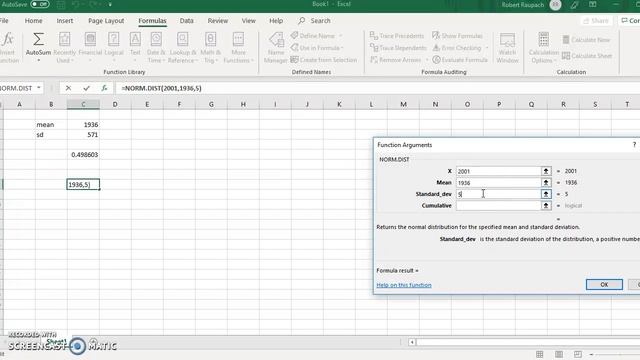Open Lookup & Reference functions
This screenshot has height=360, width=640.
point(182,48)
